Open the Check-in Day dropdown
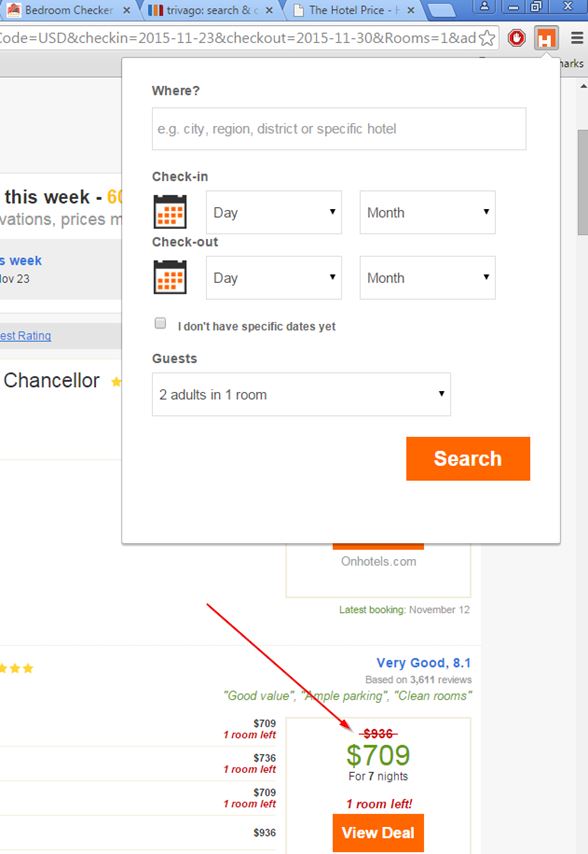The width and height of the screenshot is (588, 854). pyautogui.click(x=274, y=212)
